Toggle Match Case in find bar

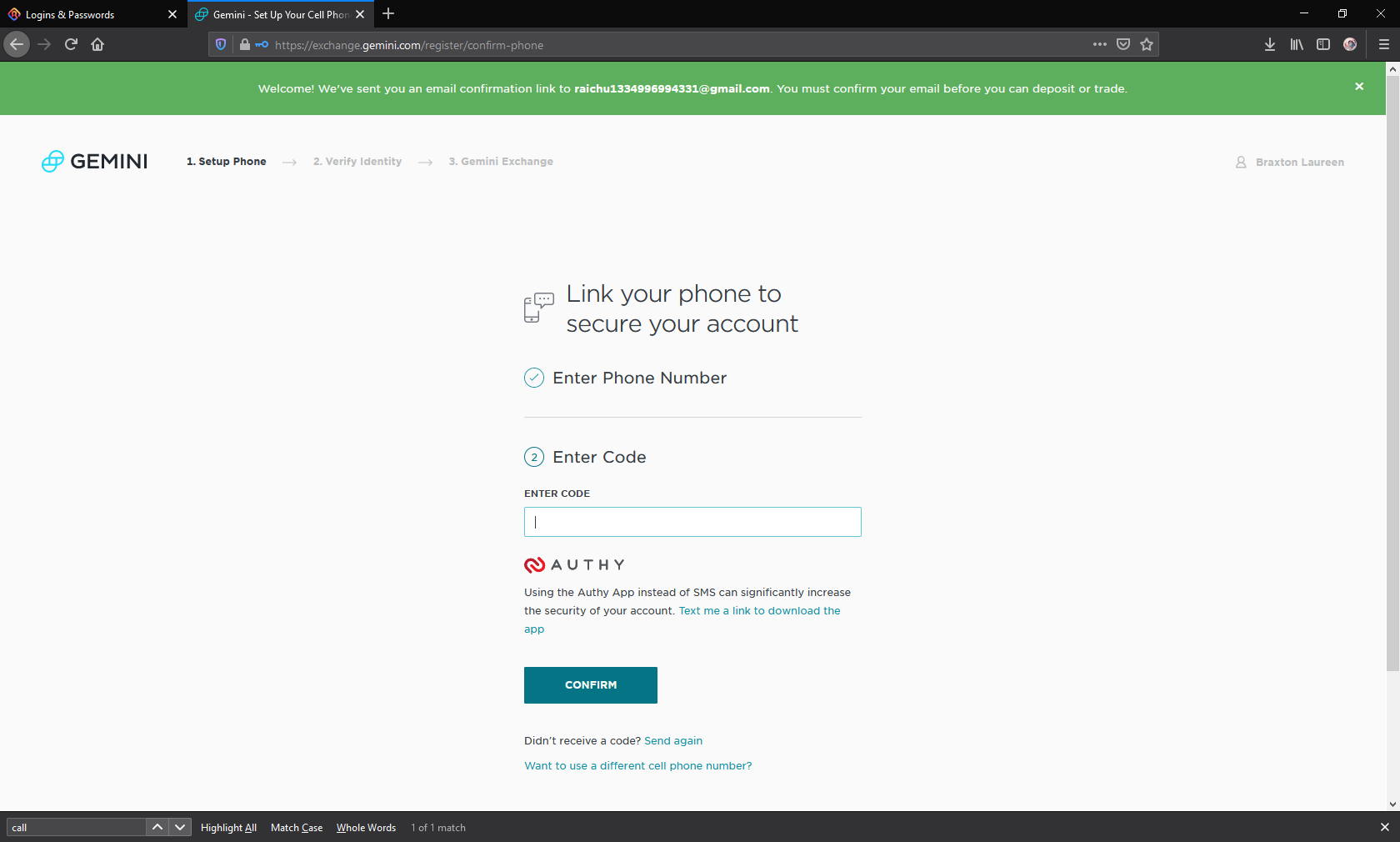[x=297, y=828]
